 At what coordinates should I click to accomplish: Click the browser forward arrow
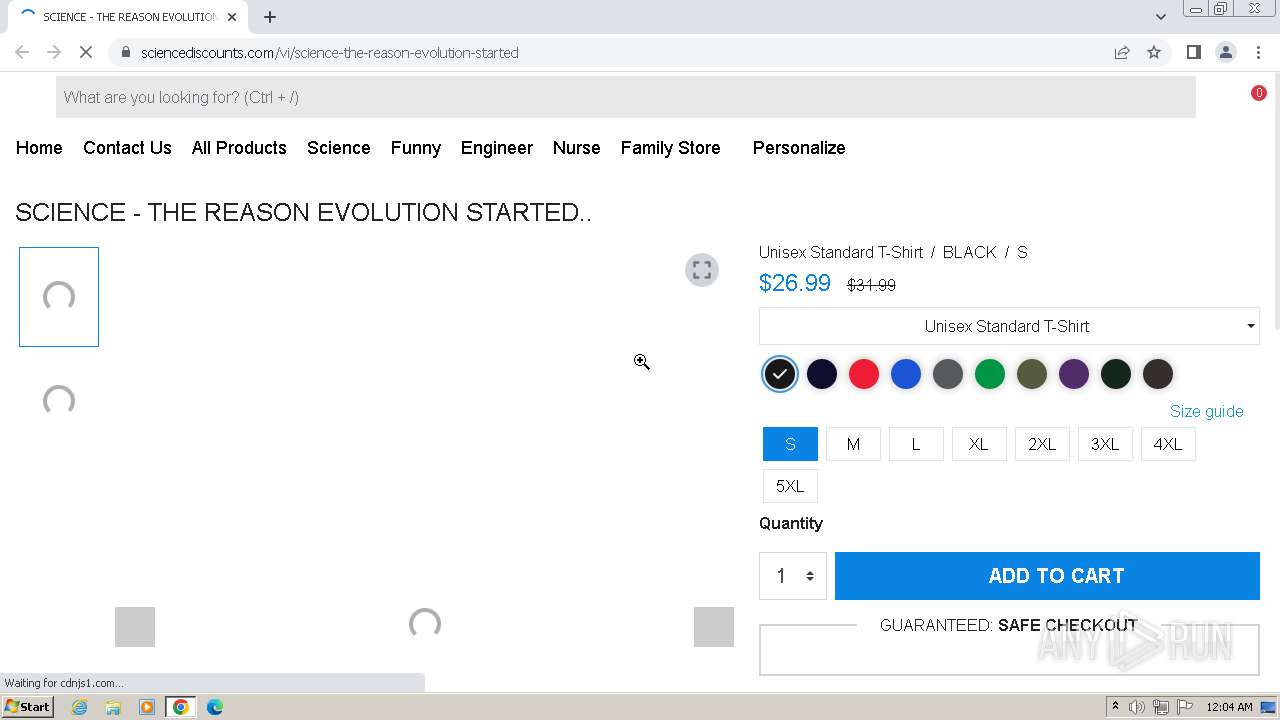coord(54,52)
